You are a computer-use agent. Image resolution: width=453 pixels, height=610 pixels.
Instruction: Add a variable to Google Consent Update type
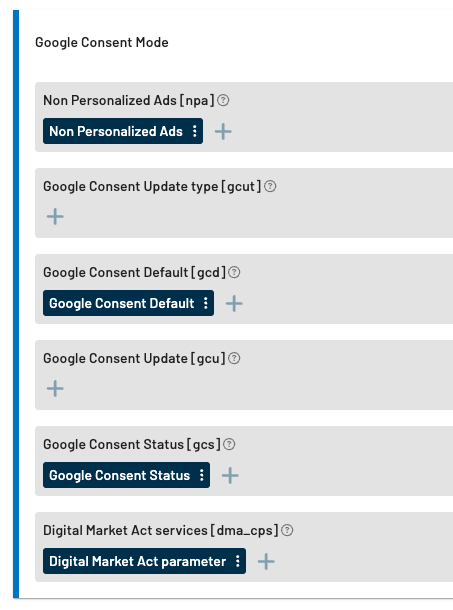55,217
